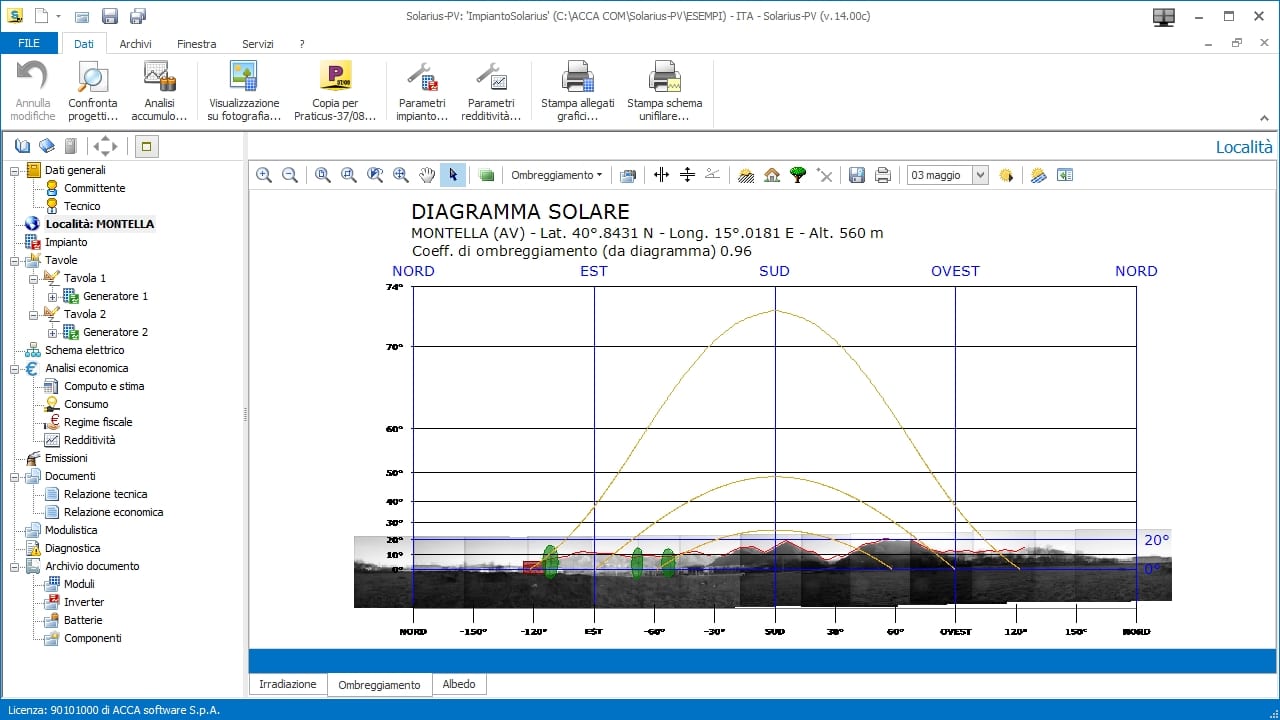Collapse the Dati generali tree node
Viewport: 1280px width, 720px height.
click(x=15, y=170)
